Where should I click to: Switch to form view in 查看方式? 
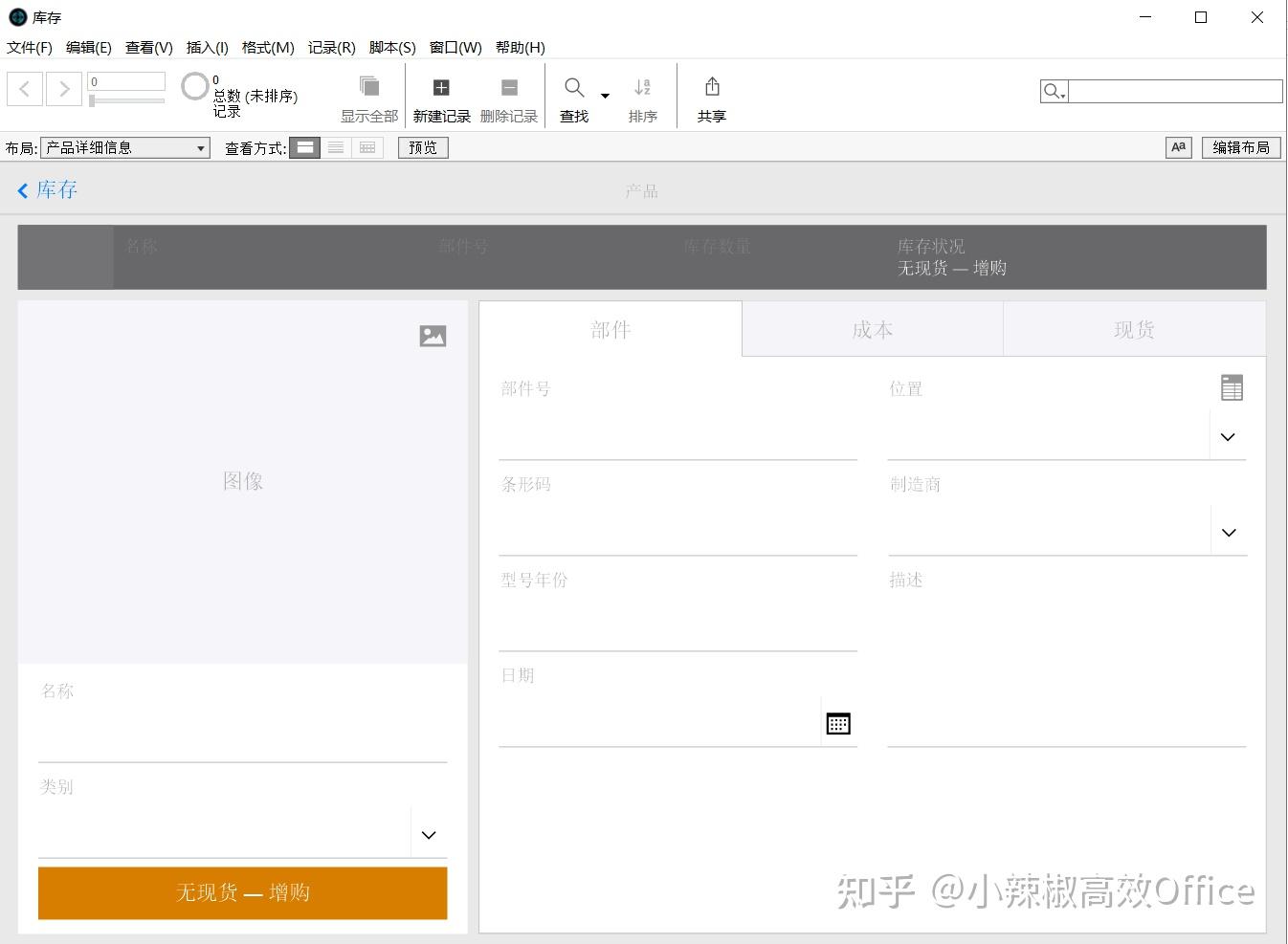coord(304,147)
